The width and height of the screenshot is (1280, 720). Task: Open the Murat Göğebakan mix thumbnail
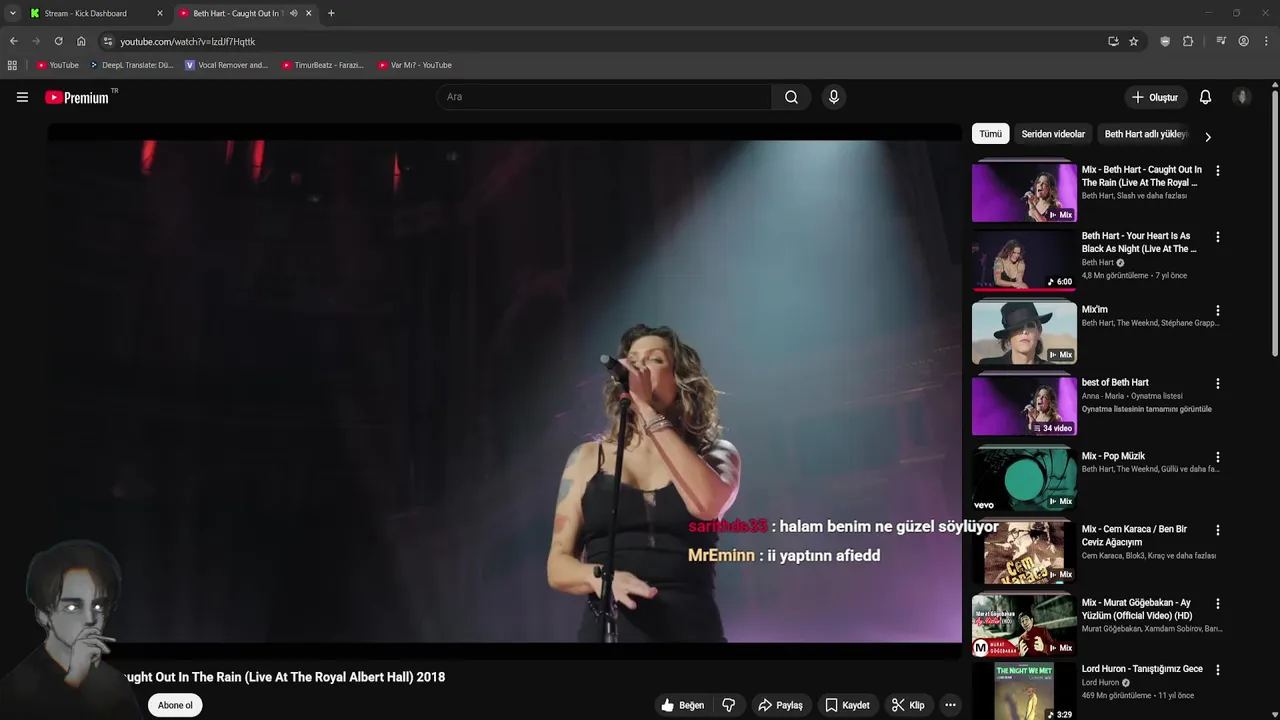point(1024,625)
